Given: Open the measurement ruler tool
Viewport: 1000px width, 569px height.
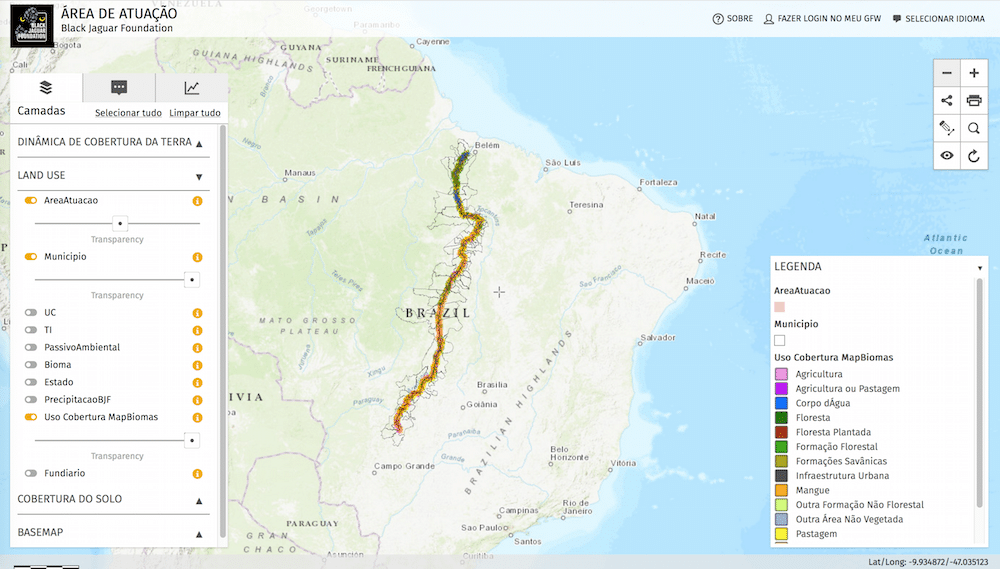Looking at the screenshot, I should (x=947, y=128).
